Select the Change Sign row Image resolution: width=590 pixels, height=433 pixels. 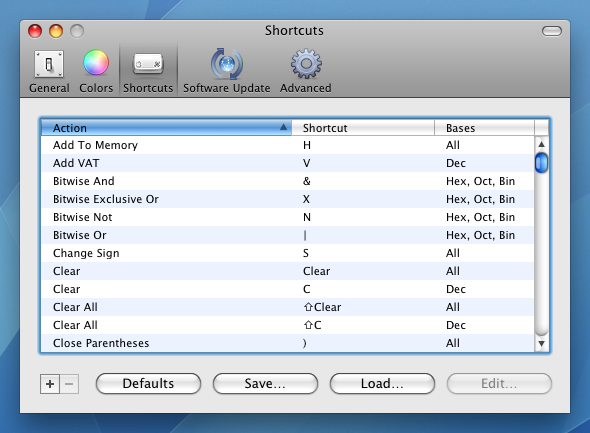pyautogui.click(x=287, y=254)
